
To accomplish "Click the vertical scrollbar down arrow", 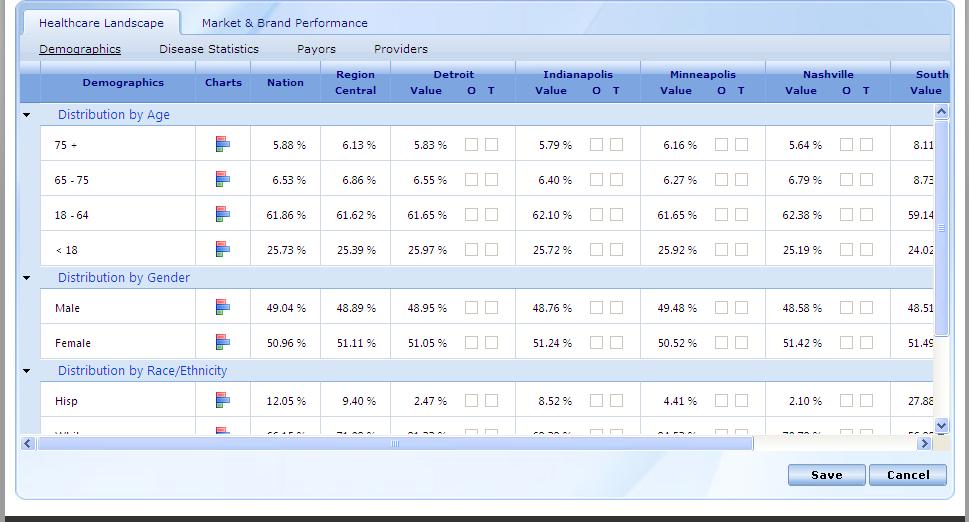I will point(941,425).
